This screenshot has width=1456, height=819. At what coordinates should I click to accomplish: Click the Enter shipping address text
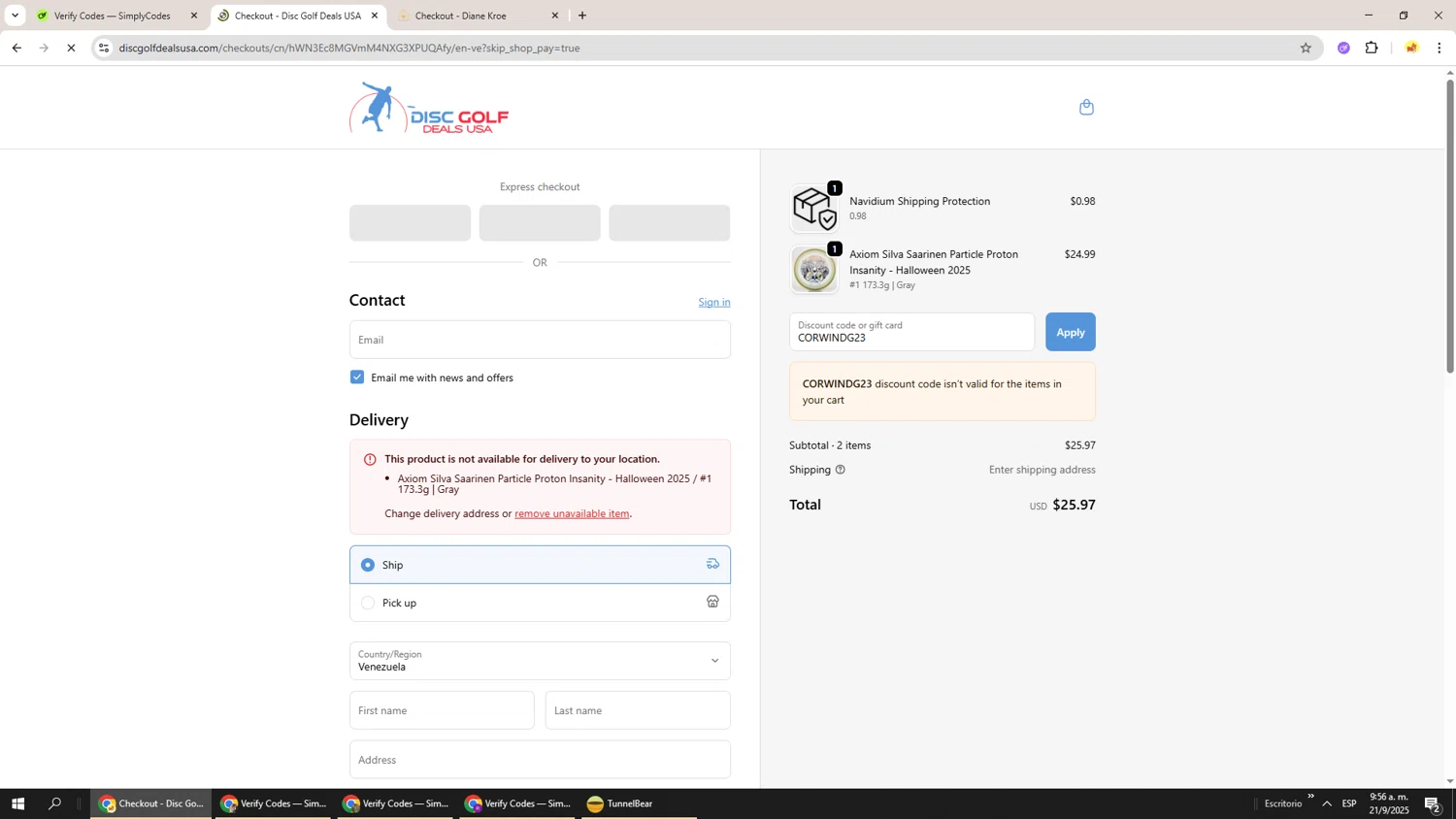click(x=1042, y=470)
